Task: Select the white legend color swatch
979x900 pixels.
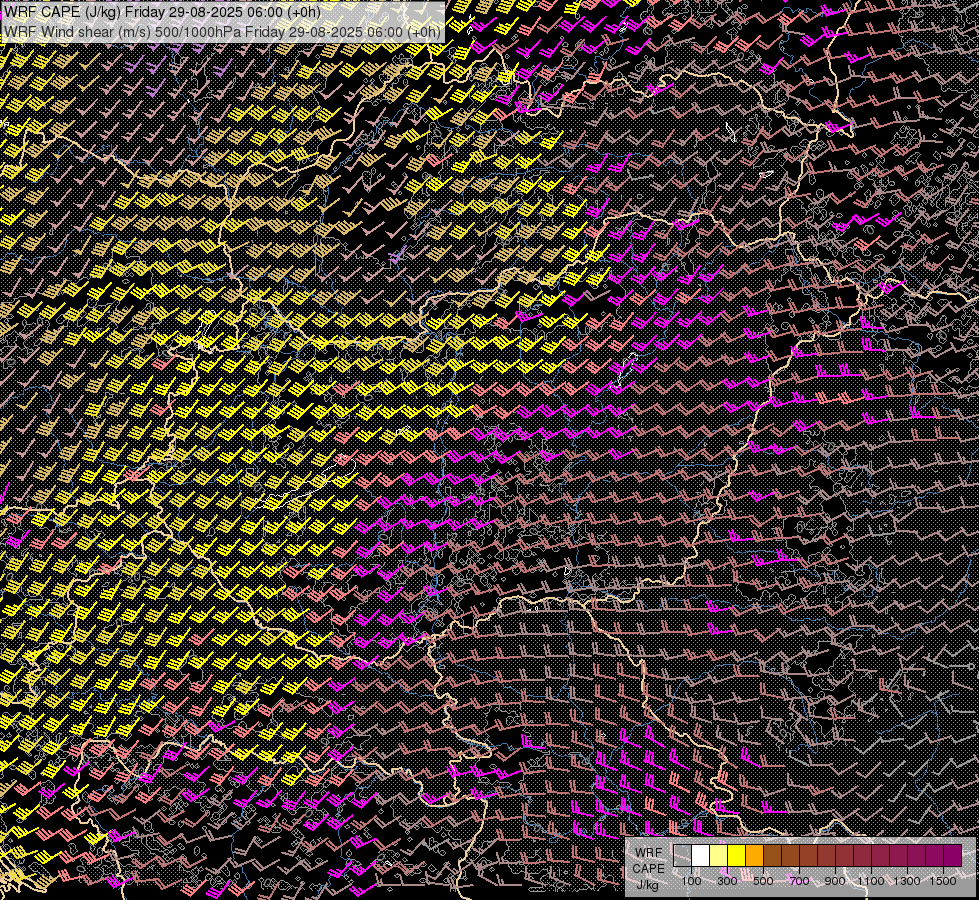Action: click(701, 856)
